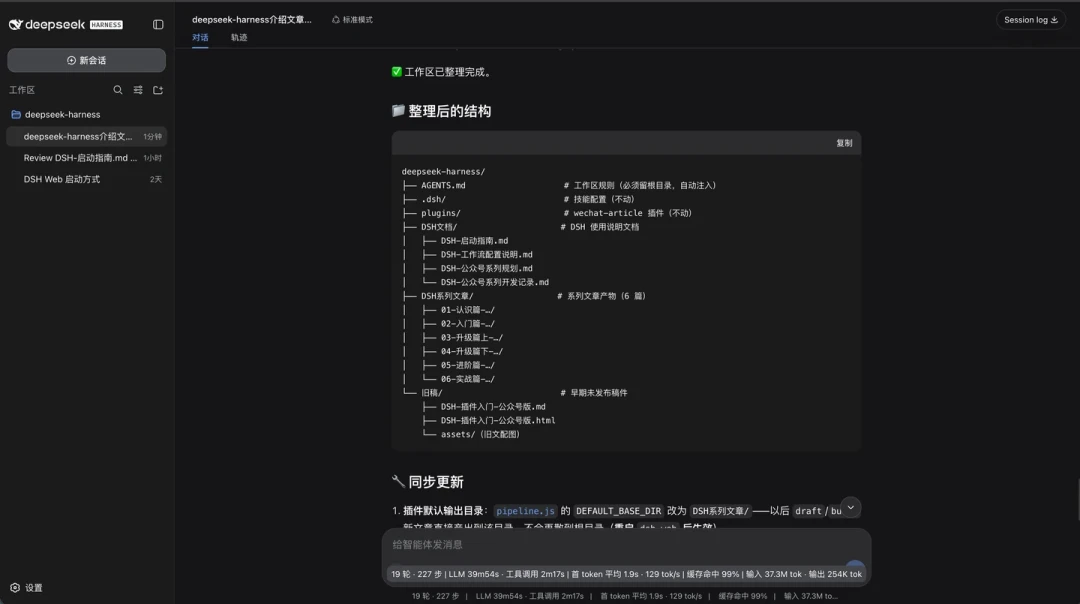Jump to bottom with chevron button
Screen dimensions: 1080x604
tap(851, 508)
